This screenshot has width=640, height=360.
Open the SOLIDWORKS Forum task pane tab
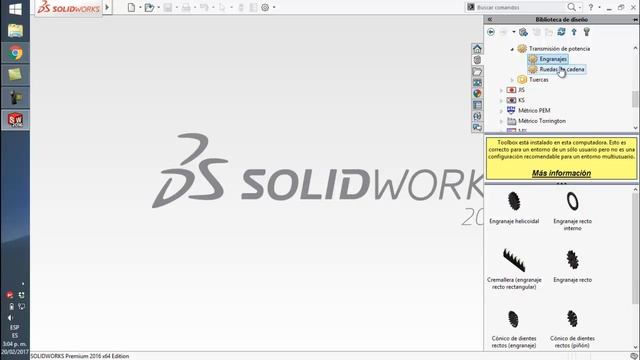pyautogui.click(x=477, y=128)
